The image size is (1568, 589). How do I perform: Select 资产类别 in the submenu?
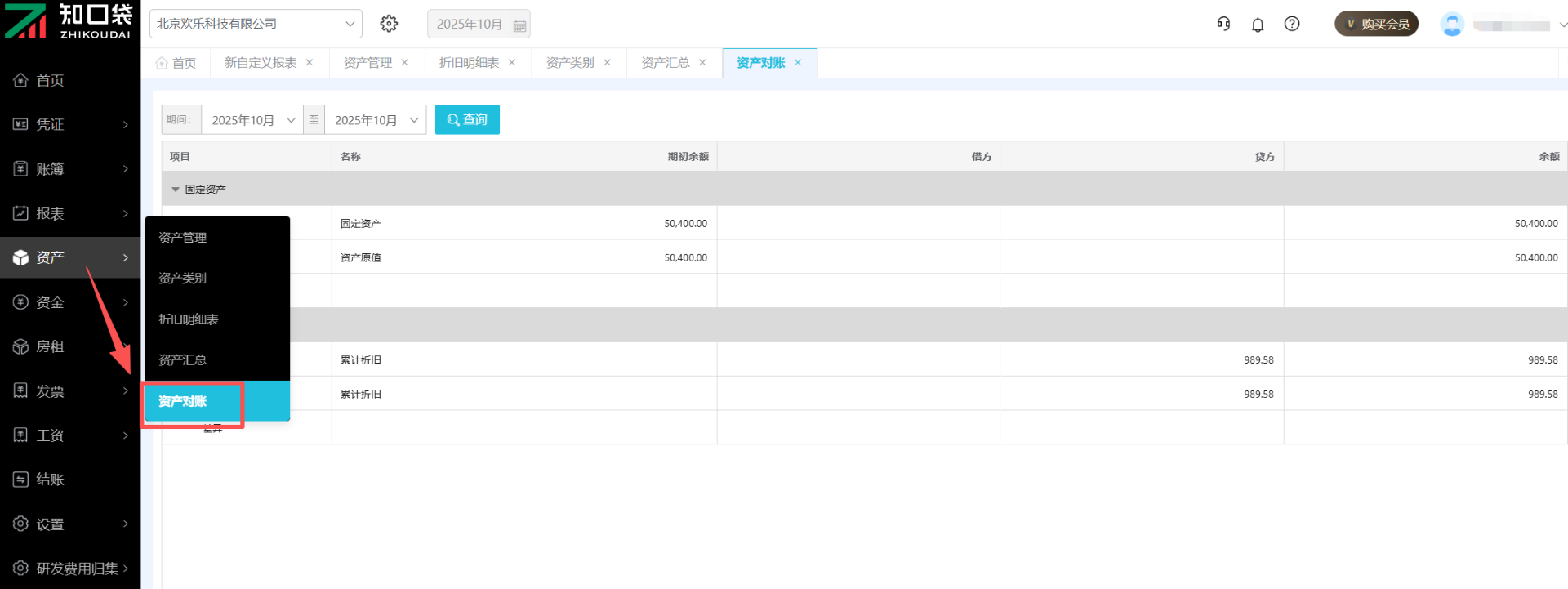[x=182, y=279]
